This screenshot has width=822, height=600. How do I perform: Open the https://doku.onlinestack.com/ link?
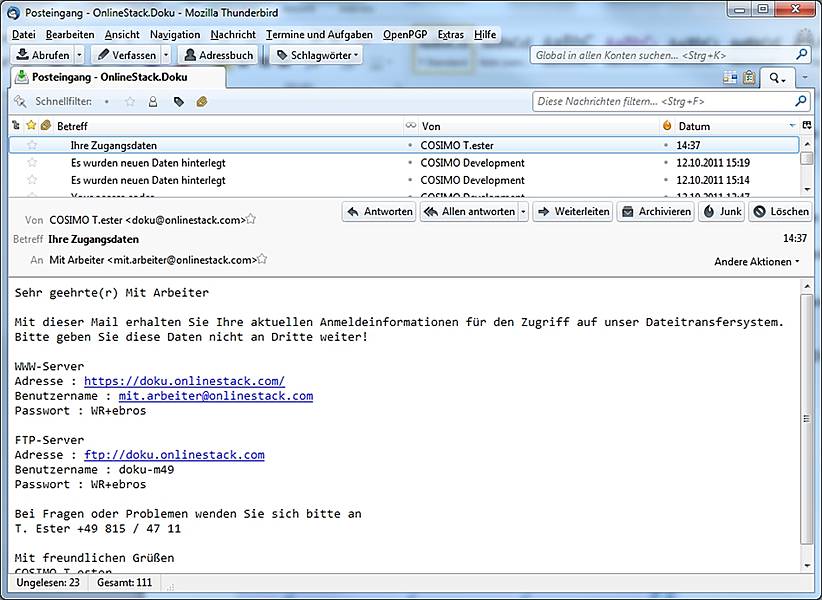tap(184, 381)
